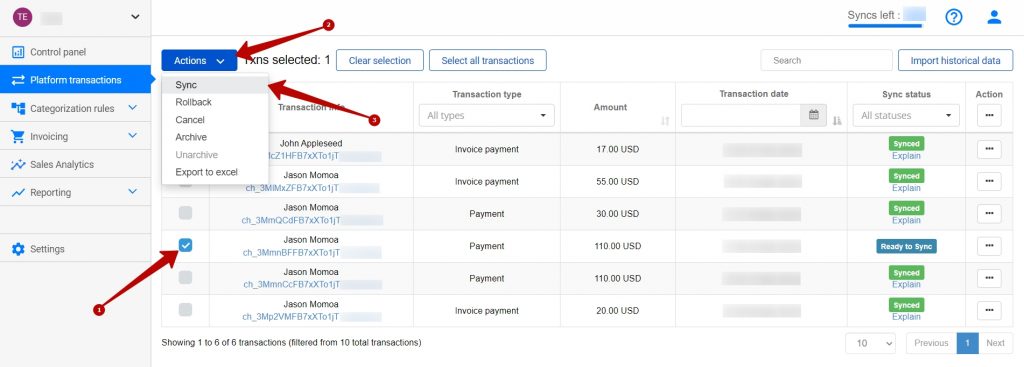Choose Archive from the Actions menu
This screenshot has width=1024, height=367.
click(215, 137)
